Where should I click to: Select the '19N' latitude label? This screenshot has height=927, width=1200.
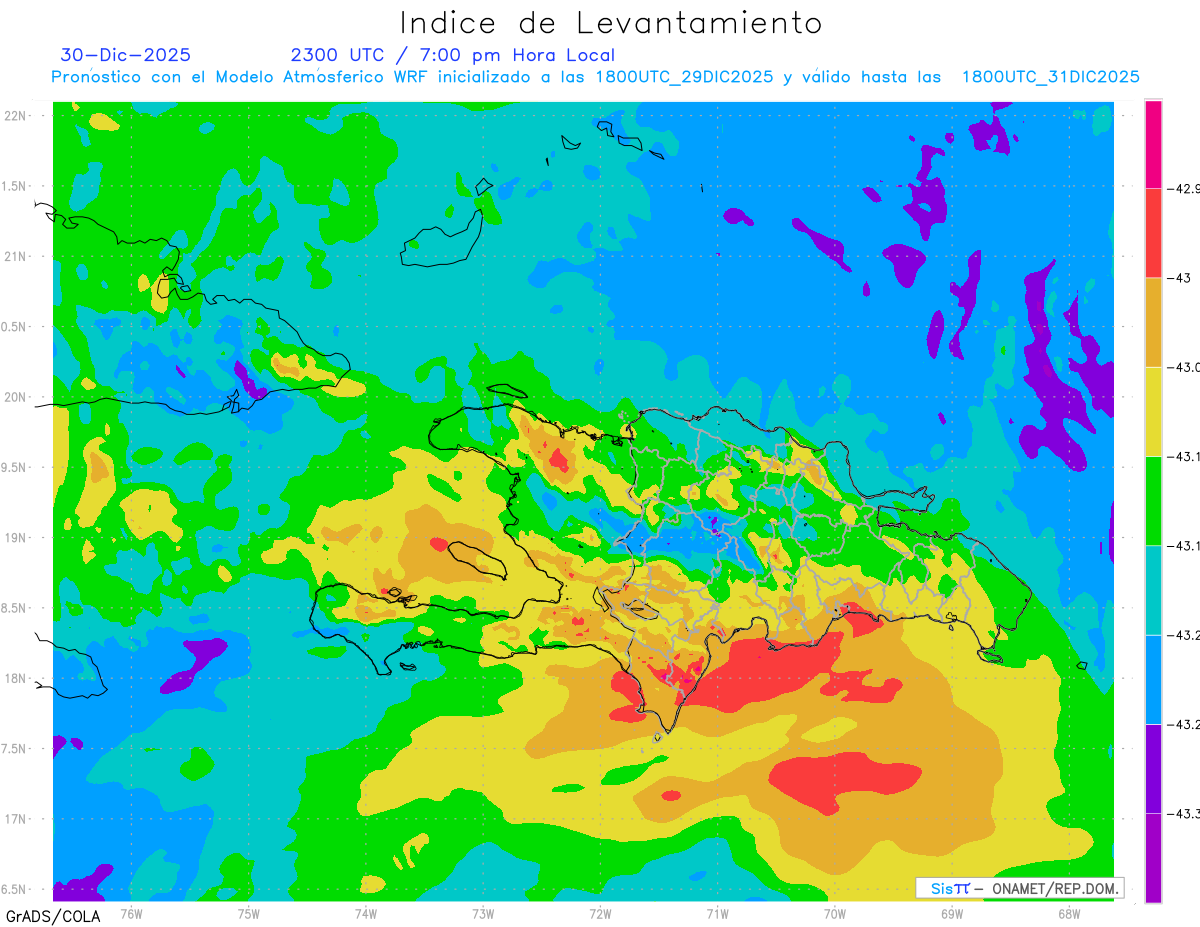coord(15,538)
